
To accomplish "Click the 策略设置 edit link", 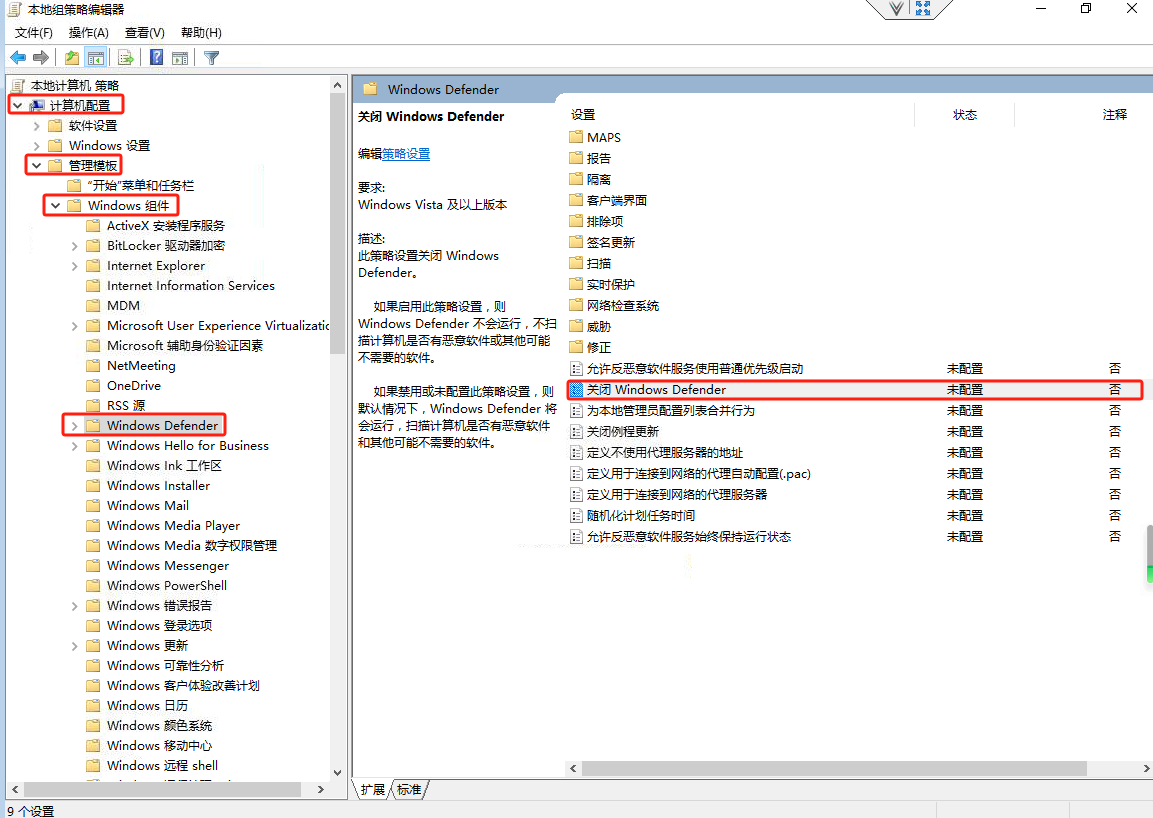I will point(406,154).
